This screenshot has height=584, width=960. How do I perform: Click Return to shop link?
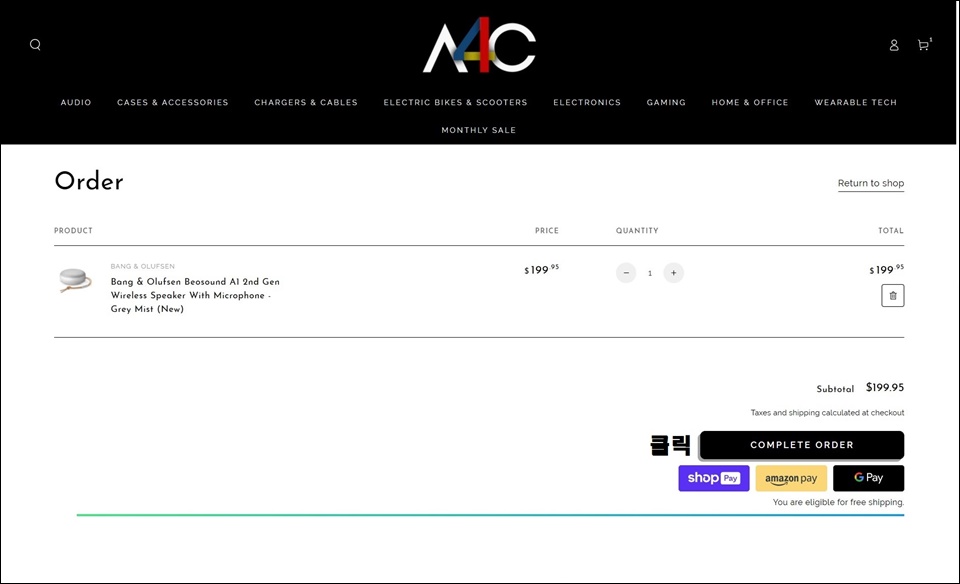(x=871, y=183)
